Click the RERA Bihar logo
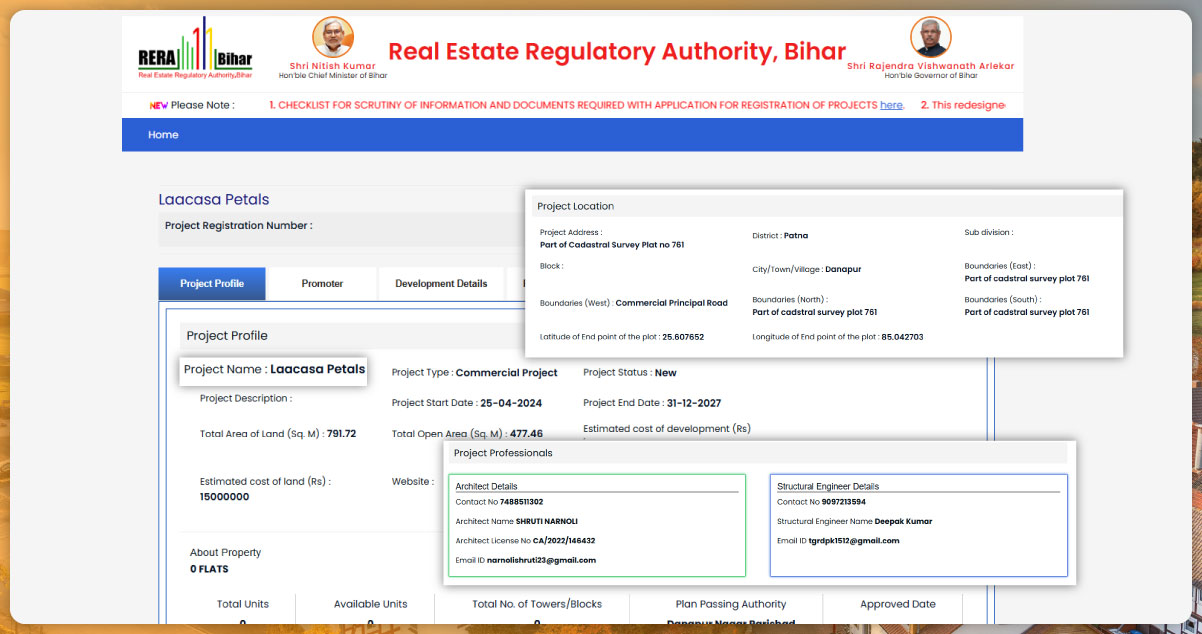 tap(196, 48)
